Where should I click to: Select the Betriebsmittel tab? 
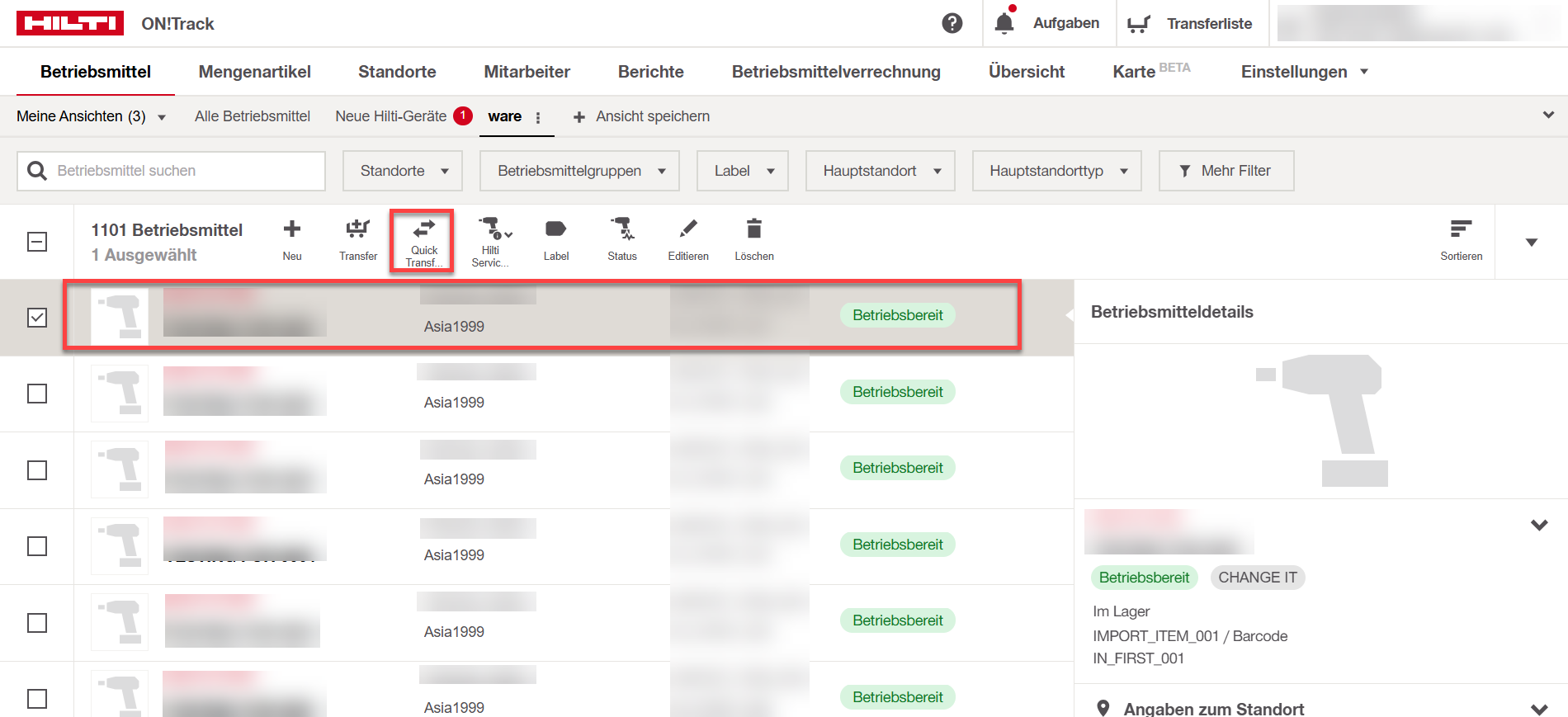coord(96,72)
